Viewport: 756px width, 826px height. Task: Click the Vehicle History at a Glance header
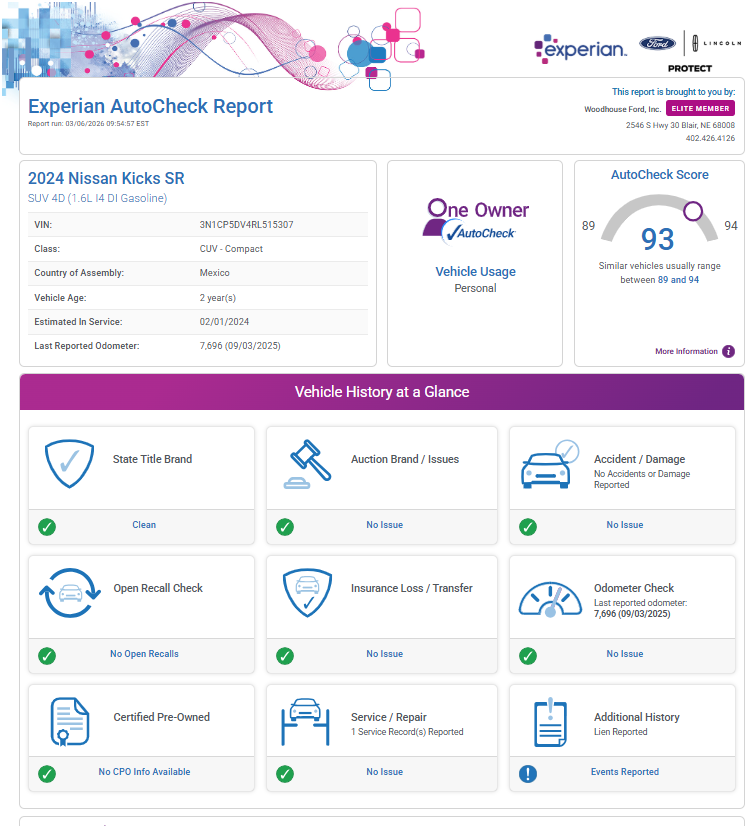pyautogui.click(x=381, y=392)
